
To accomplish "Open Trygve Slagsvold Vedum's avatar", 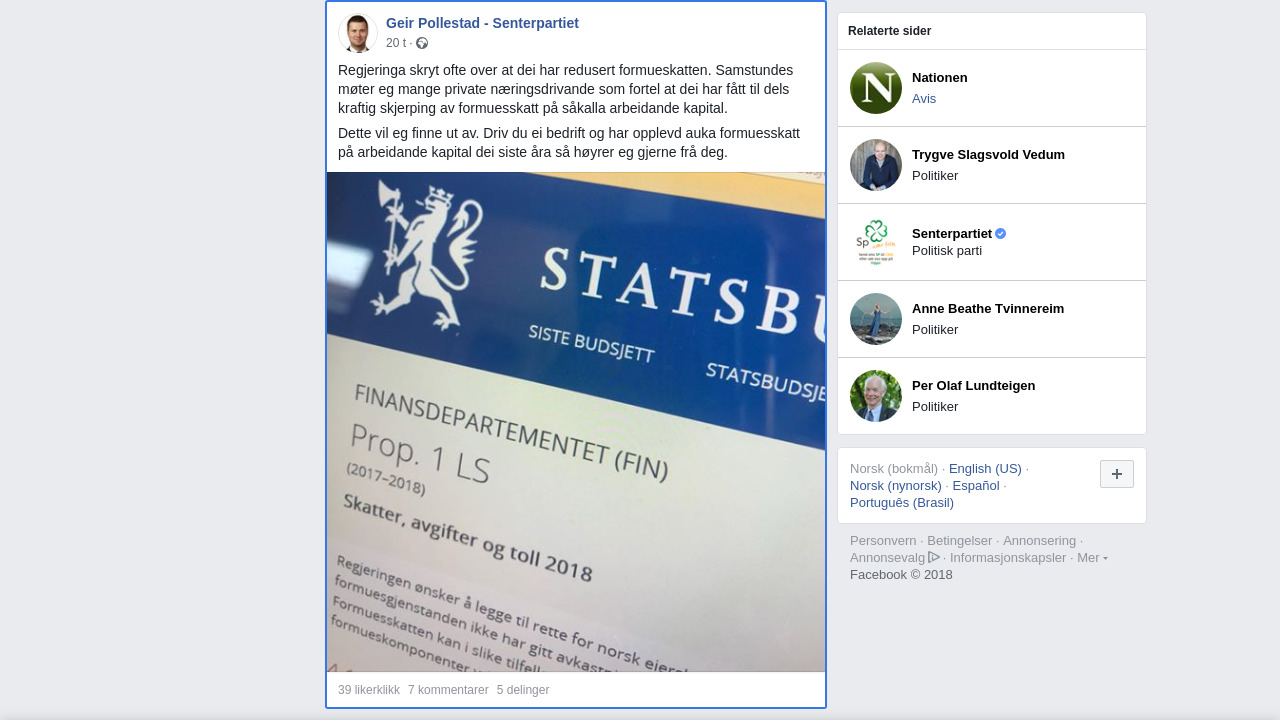I will pos(876,165).
